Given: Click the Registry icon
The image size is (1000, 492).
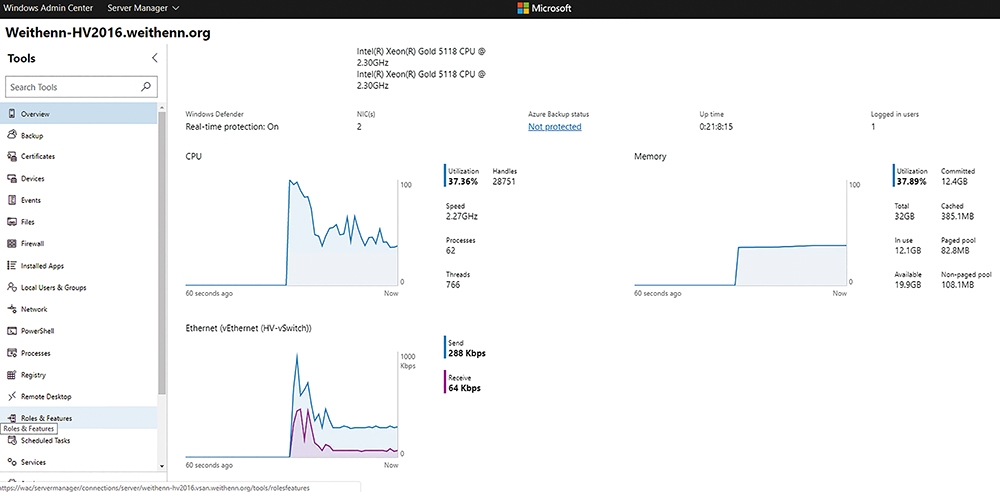Looking at the screenshot, I should tap(11, 375).
